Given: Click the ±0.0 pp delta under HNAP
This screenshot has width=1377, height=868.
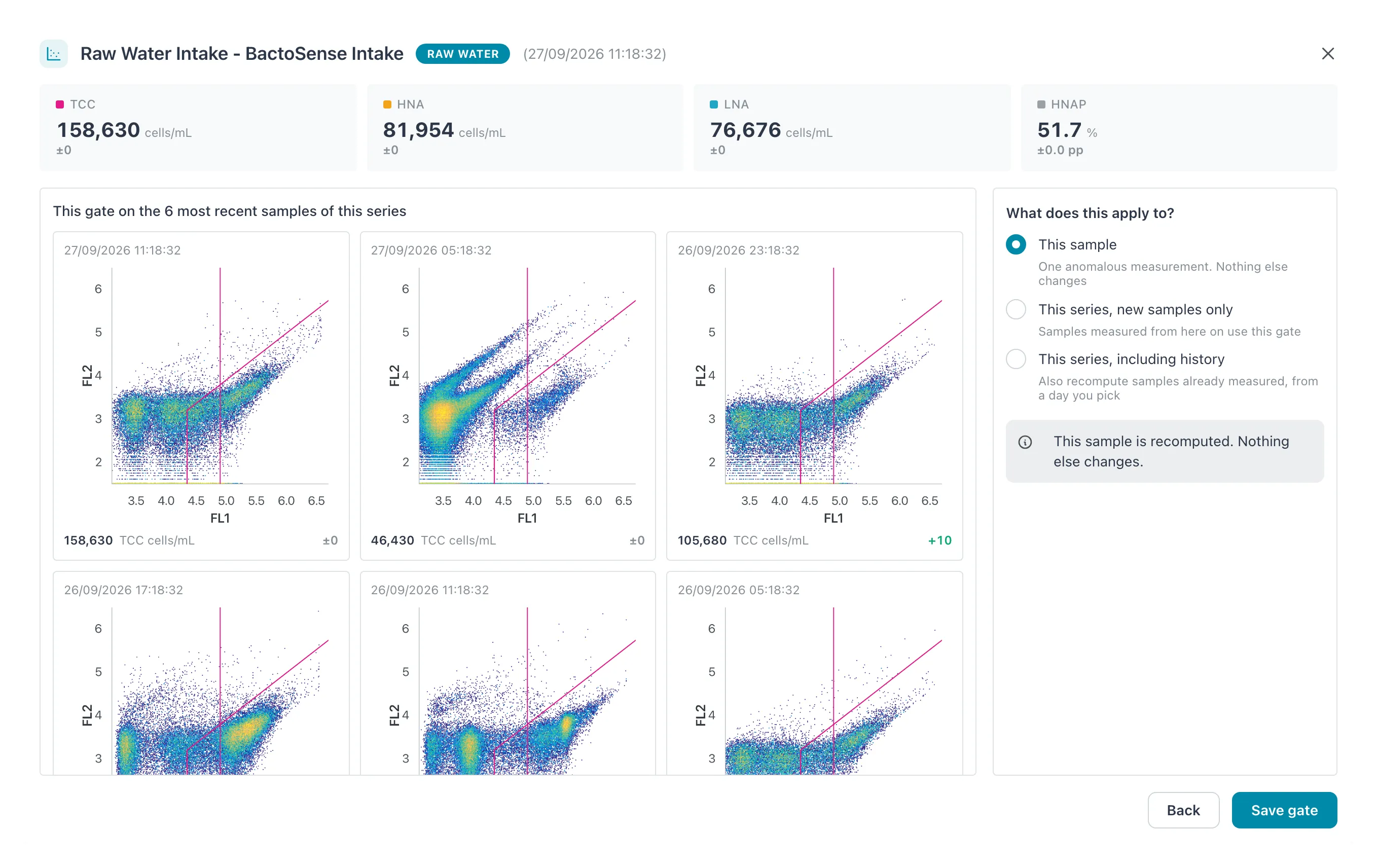Looking at the screenshot, I should click(1060, 150).
